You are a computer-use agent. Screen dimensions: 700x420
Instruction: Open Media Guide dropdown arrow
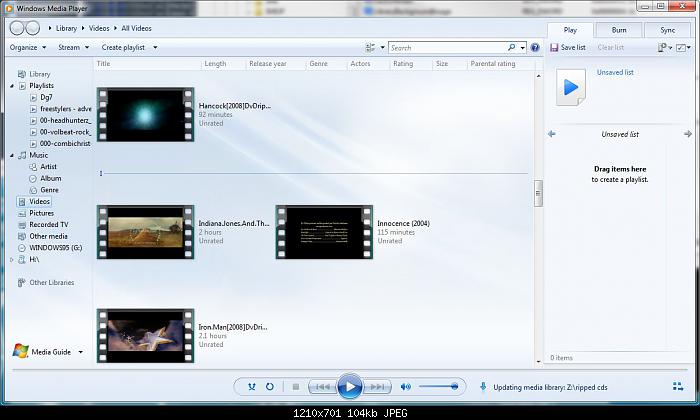[81, 352]
